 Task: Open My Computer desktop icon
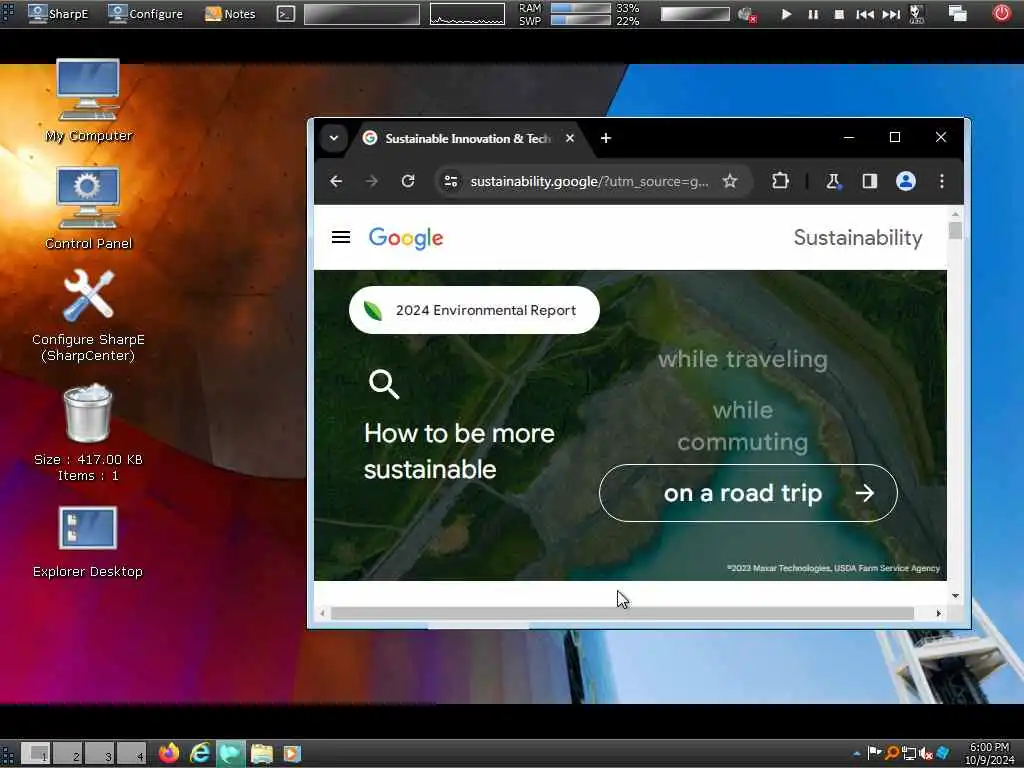(88, 100)
